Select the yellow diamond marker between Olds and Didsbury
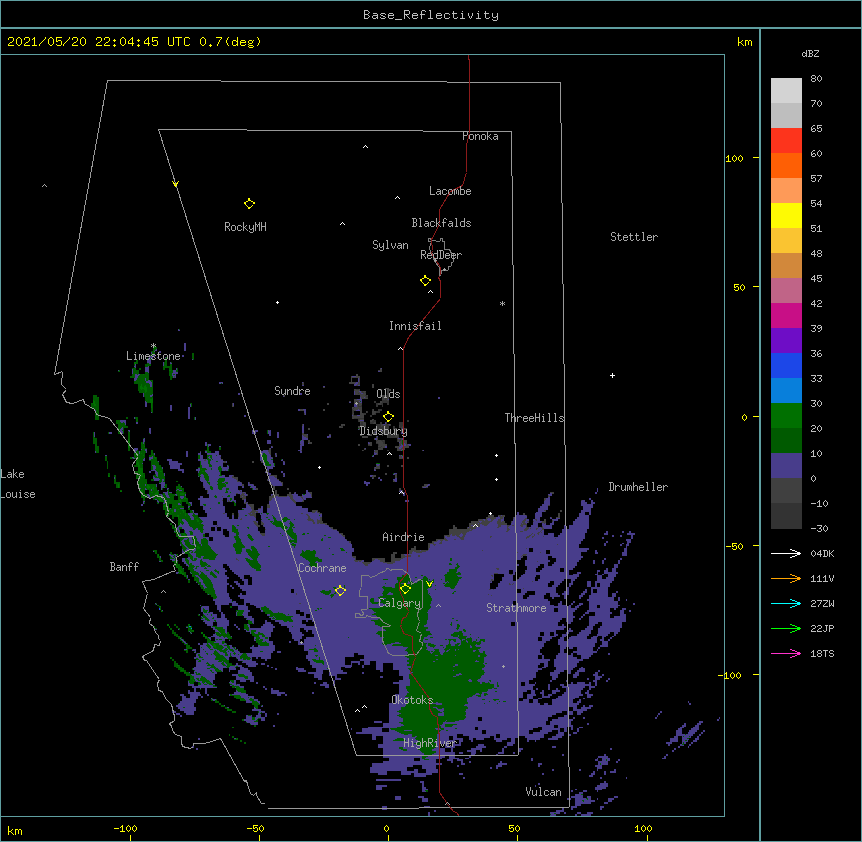The height and width of the screenshot is (842, 862). pos(389,417)
